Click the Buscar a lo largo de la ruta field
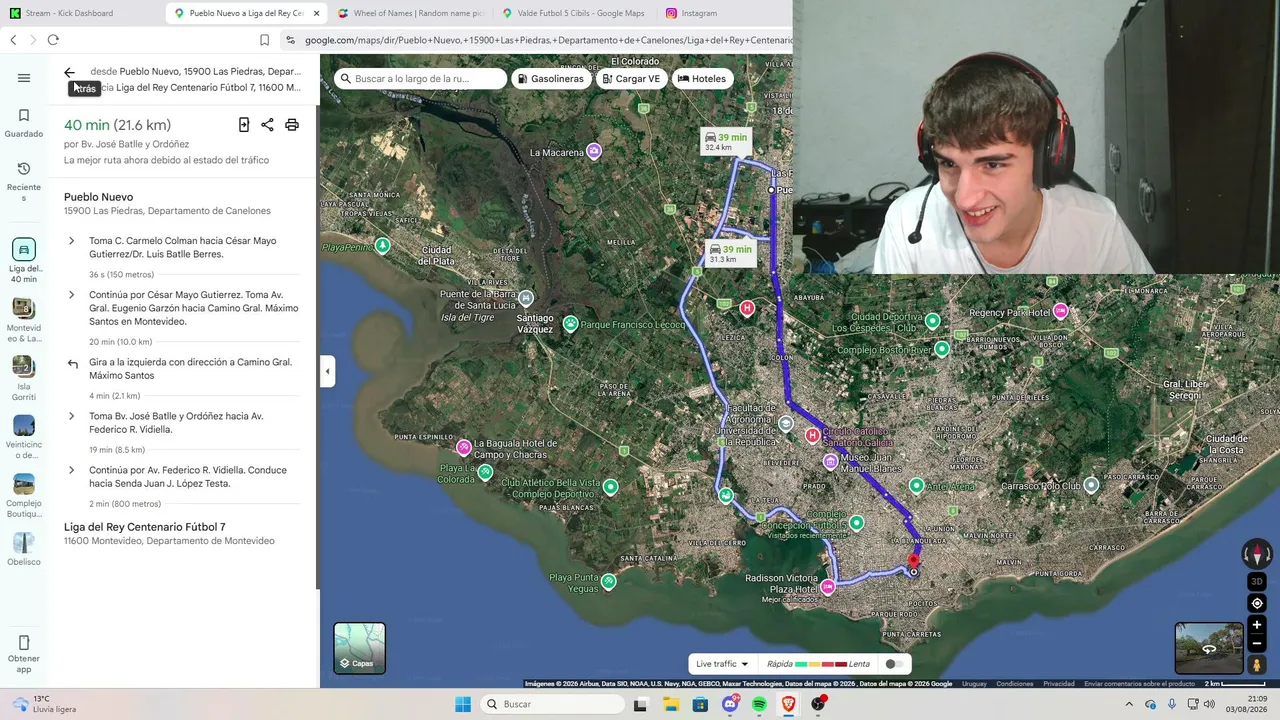 [420, 79]
